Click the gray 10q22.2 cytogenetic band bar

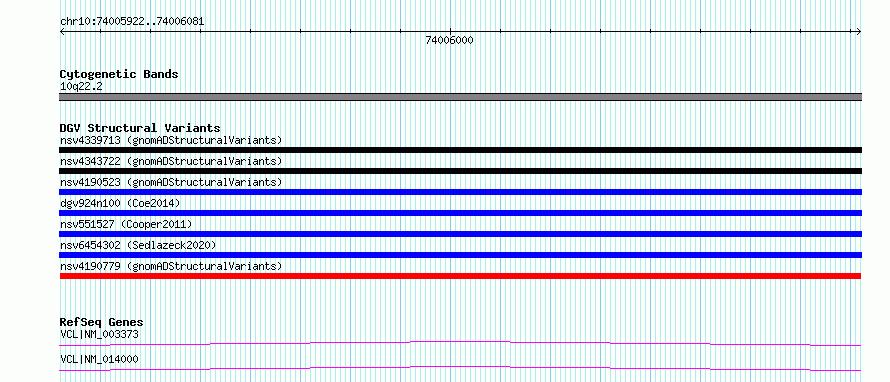point(460,97)
